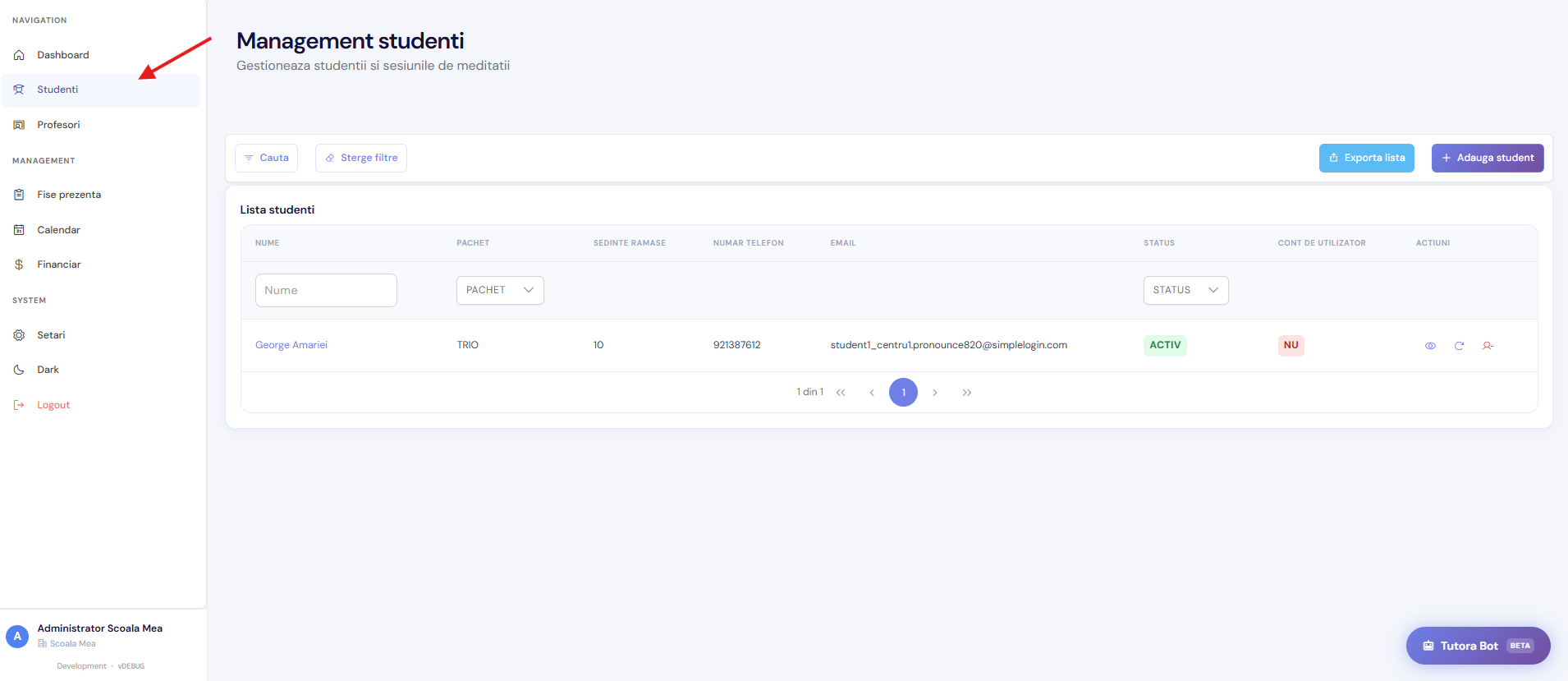Click Sterge filtre to clear filters
Screen dimensions: 1568x681
click(x=361, y=158)
